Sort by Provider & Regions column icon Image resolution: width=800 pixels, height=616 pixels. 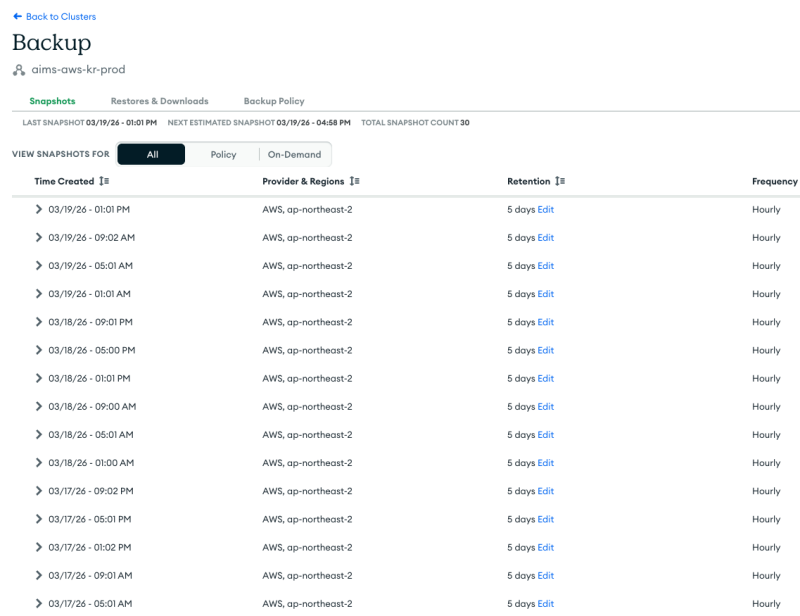point(354,182)
